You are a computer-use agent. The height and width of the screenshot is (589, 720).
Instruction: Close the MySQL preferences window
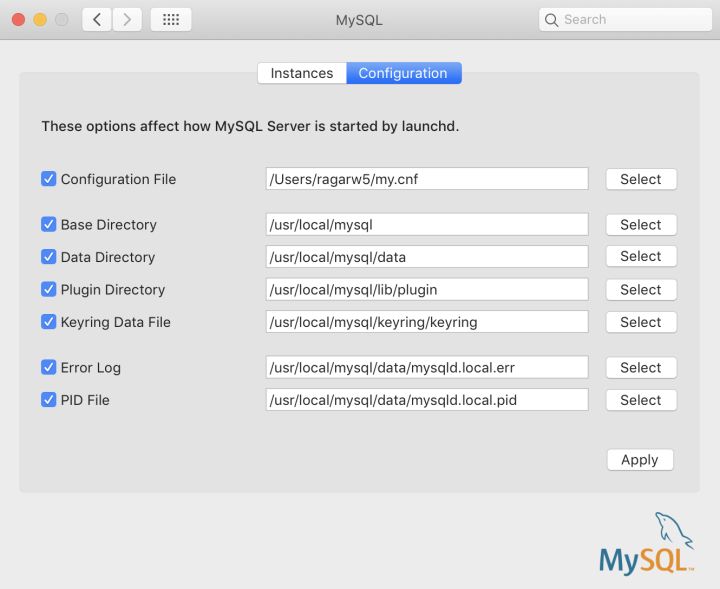click(x=18, y=20)
